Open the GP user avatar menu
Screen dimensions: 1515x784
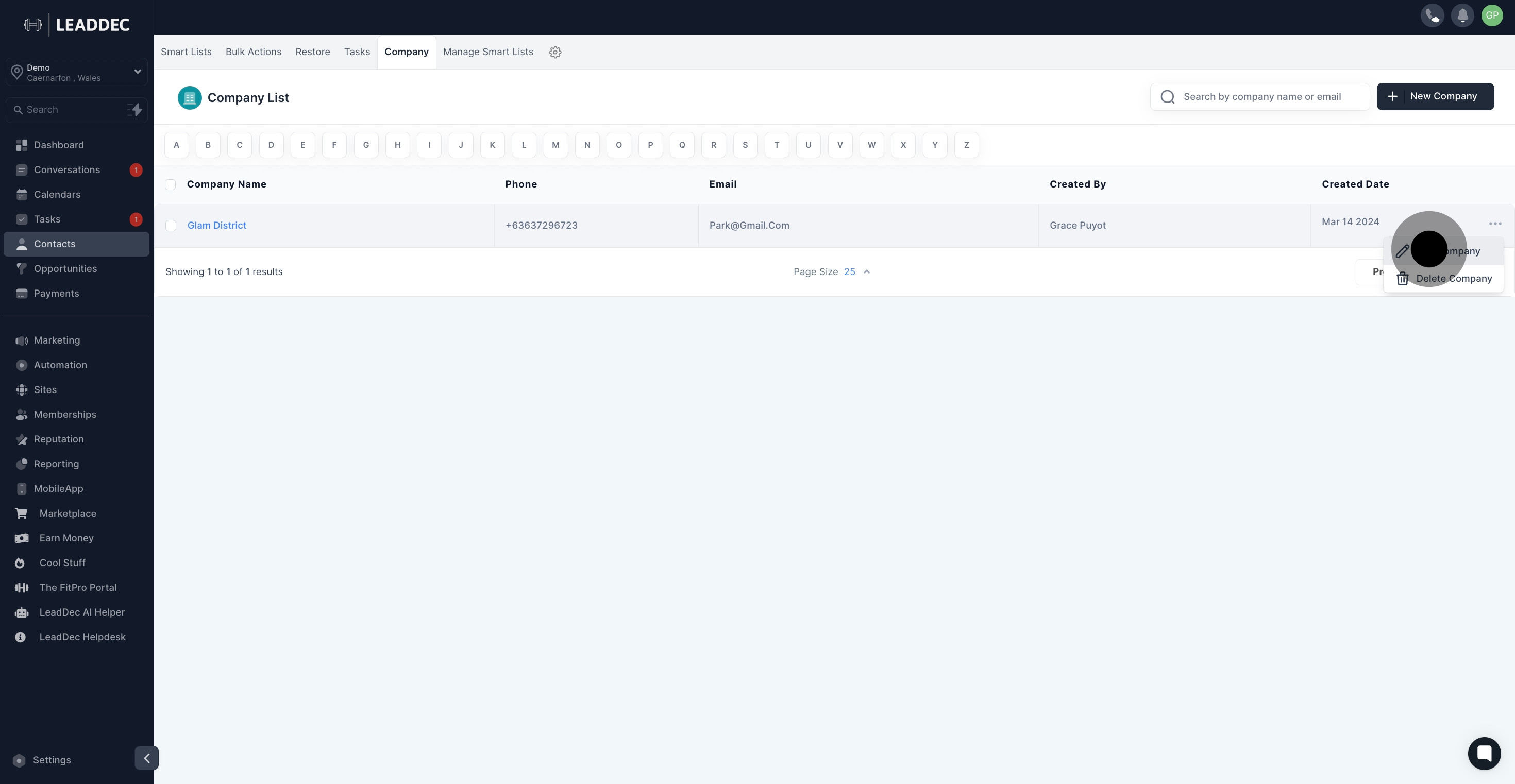click(x=1492, y=15)
